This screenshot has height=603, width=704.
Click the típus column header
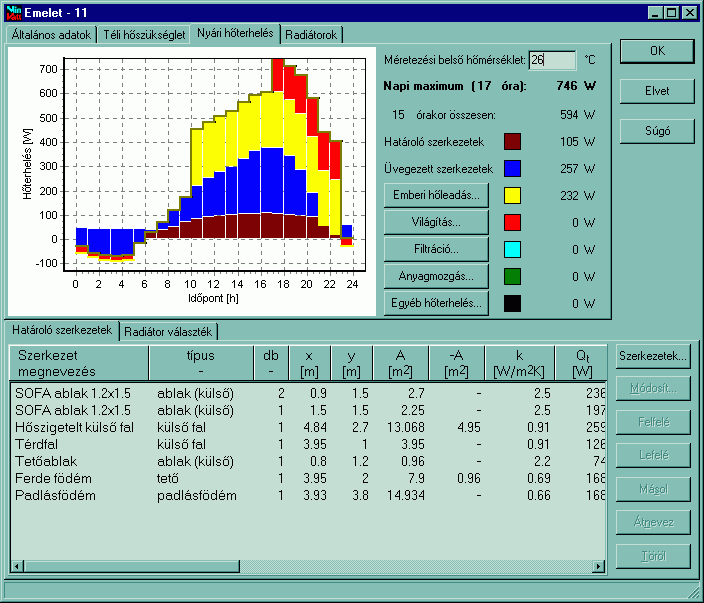coord(201,363)
